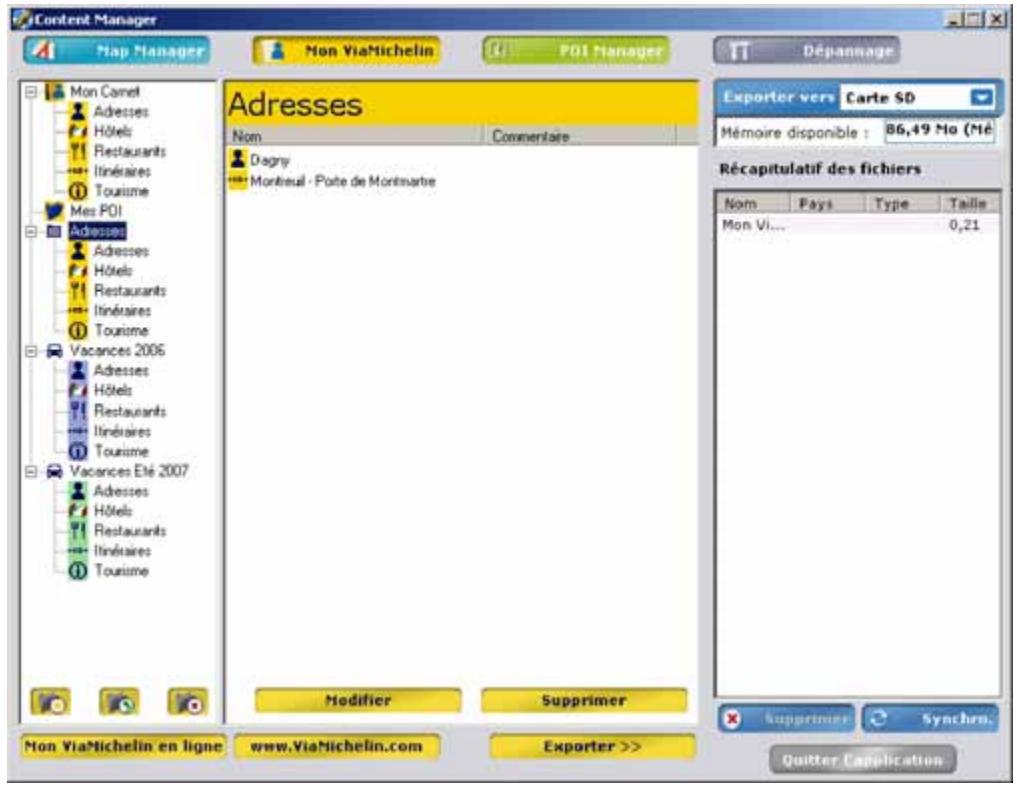
Task: Select Itinéraires icon under Vacances Eté 2007
Action: pyautogui.click(x=78, y=551)
